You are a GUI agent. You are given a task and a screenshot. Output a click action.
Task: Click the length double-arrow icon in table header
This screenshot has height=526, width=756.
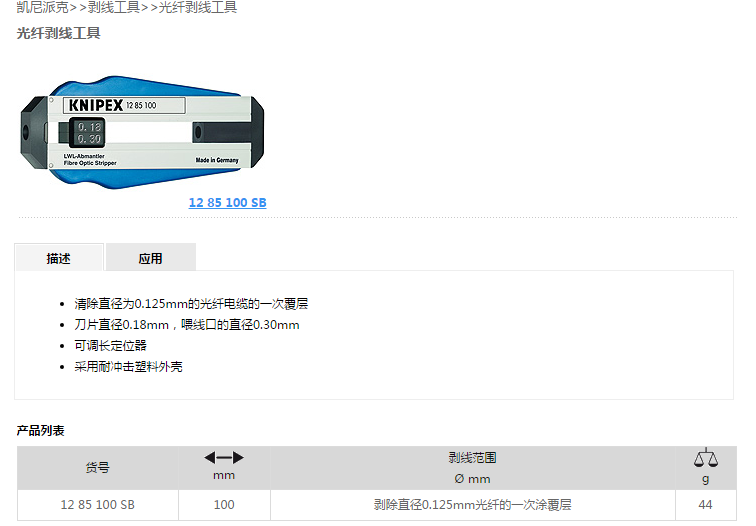(x=224, y=458)
